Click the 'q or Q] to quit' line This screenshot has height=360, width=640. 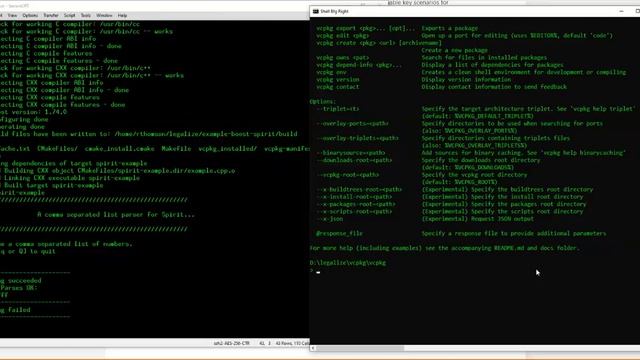pyautogui.click(x=28, y=251)
